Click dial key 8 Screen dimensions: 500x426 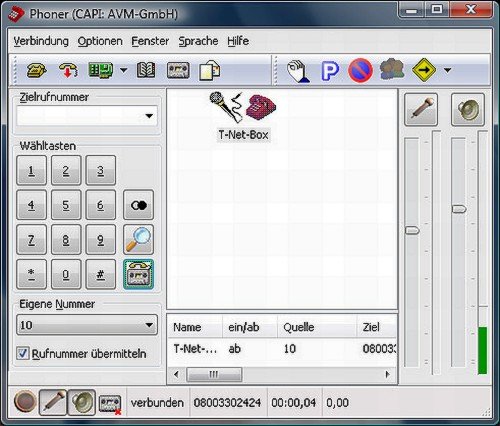pos(66,240)
